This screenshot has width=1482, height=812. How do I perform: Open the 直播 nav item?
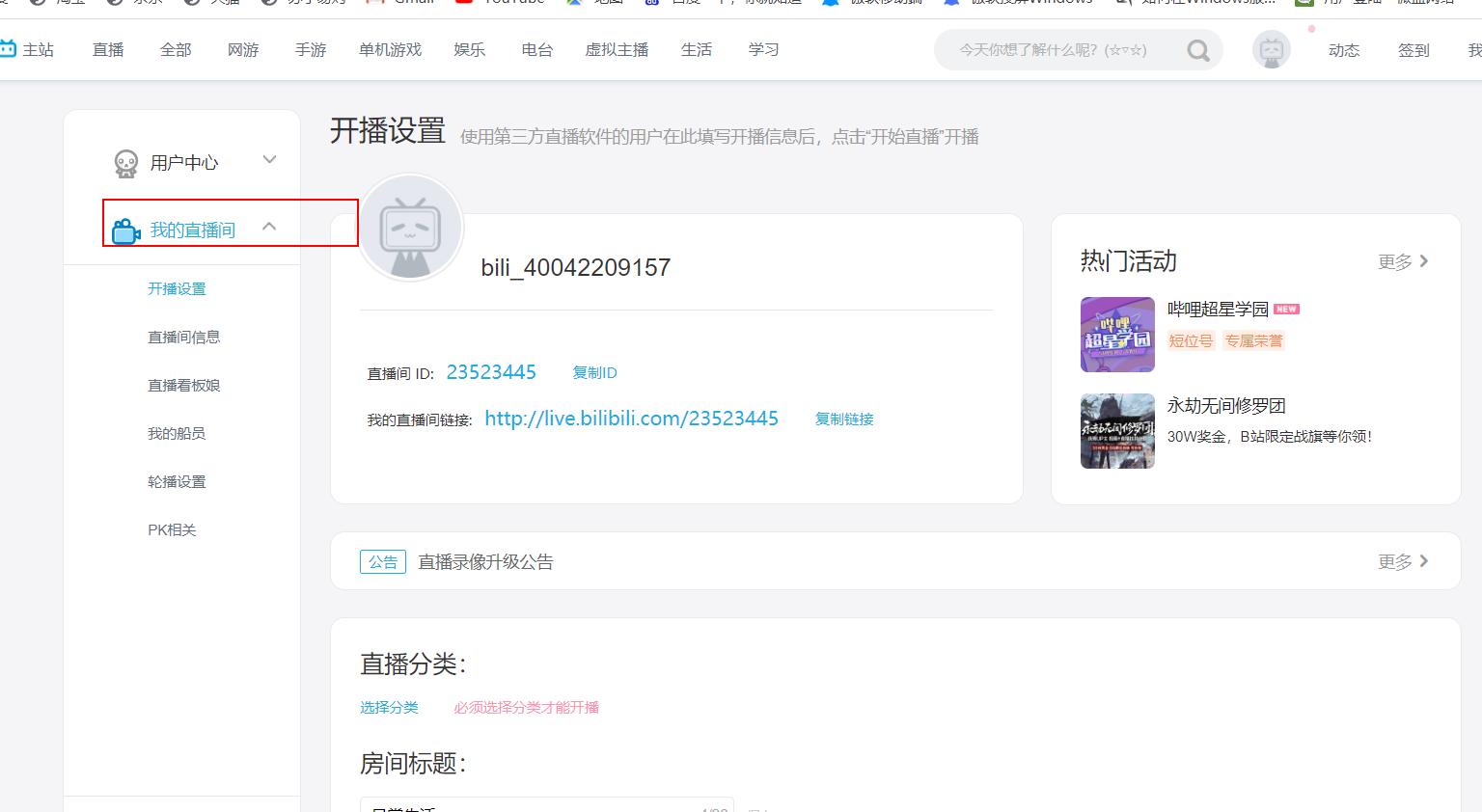pos(108,49)
